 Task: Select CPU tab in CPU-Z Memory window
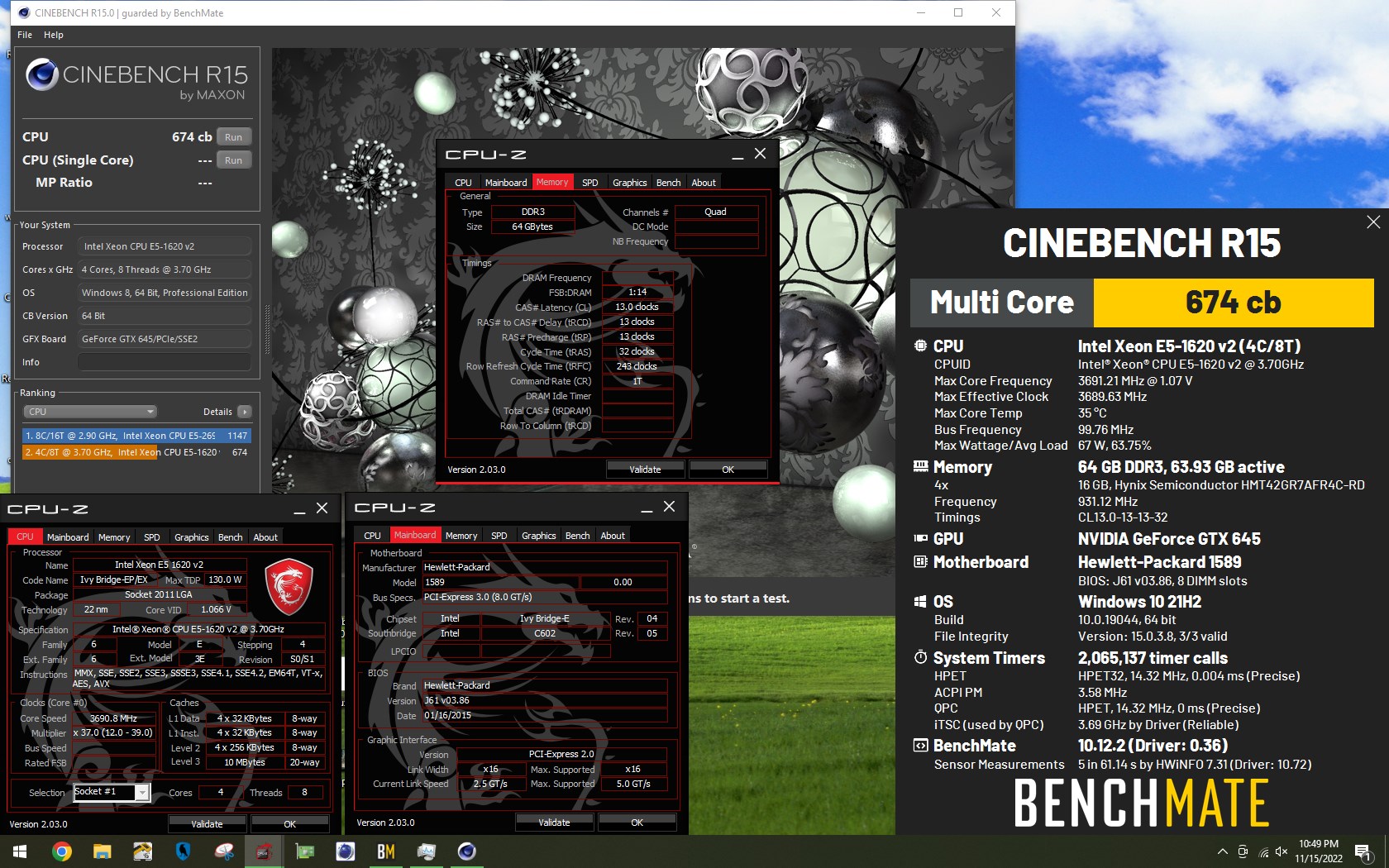463,183
